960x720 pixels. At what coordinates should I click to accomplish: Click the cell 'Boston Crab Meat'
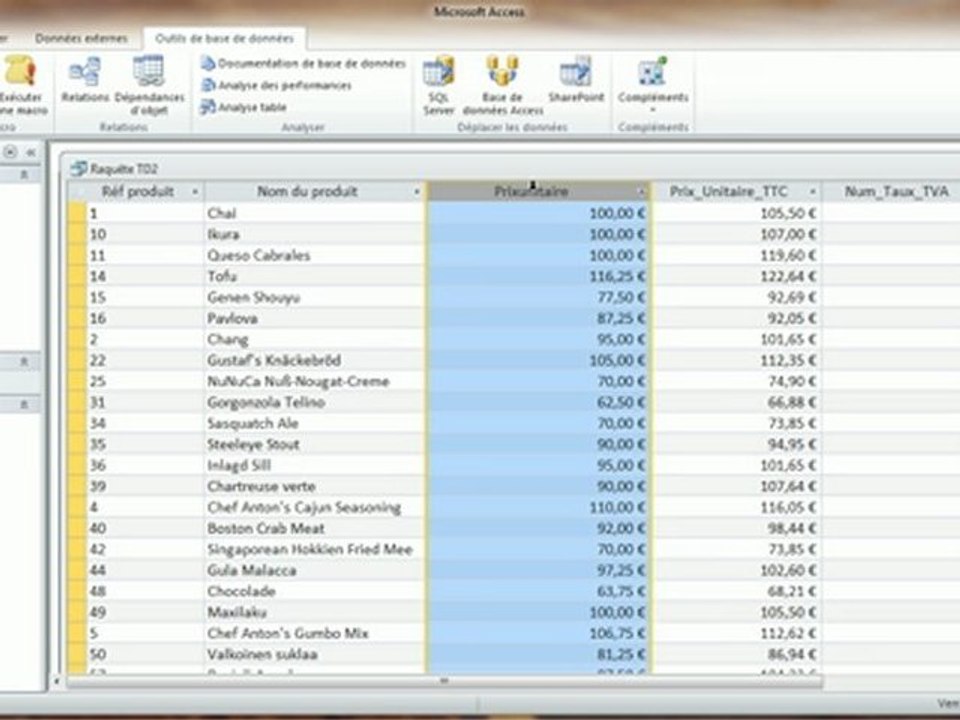[315, 528]
